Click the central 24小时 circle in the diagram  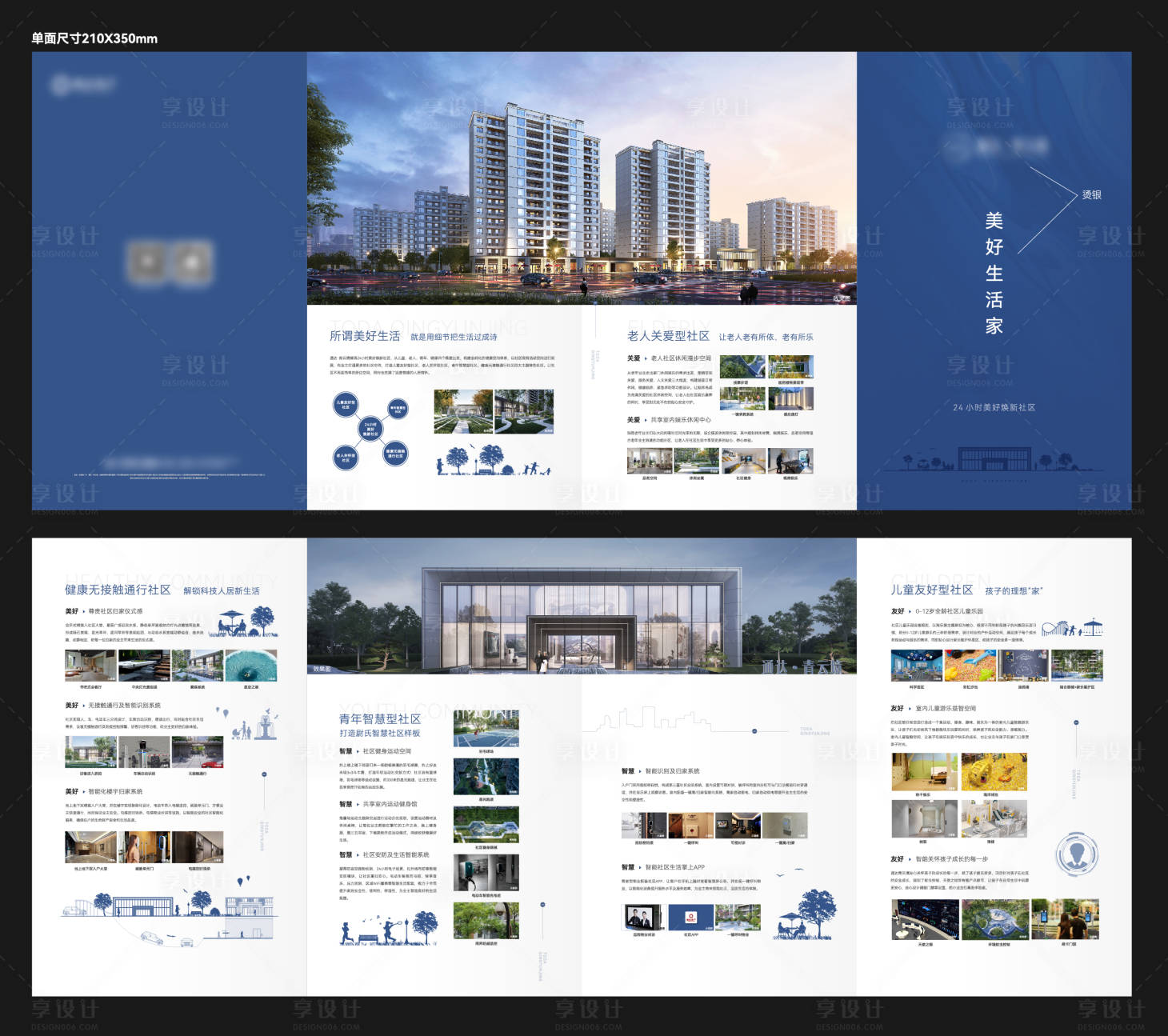[x=370, y=428]
